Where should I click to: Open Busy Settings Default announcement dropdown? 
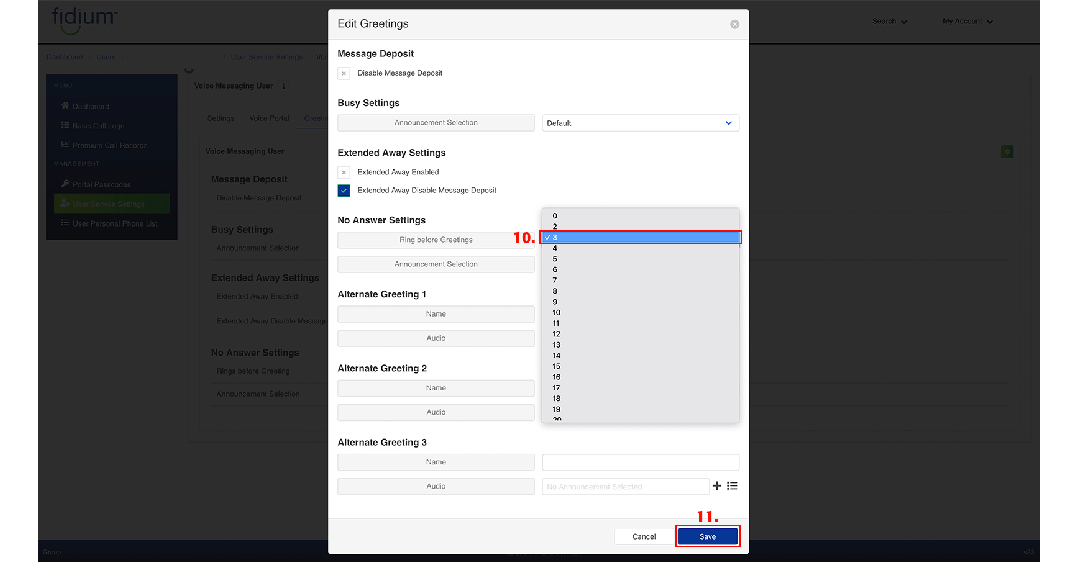coord(640,123)
